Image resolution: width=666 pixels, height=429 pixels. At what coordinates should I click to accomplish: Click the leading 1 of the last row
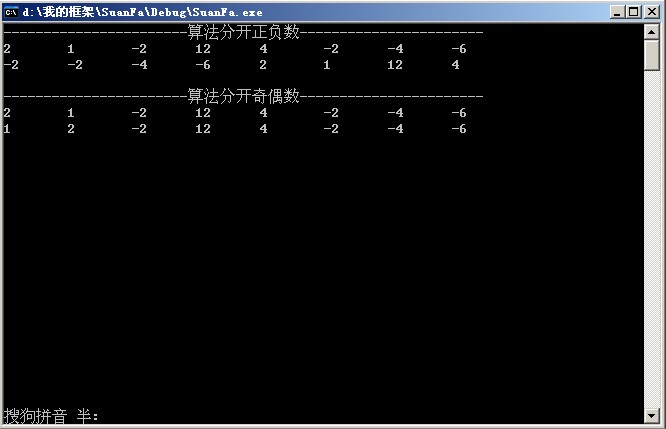coord(7,129)
